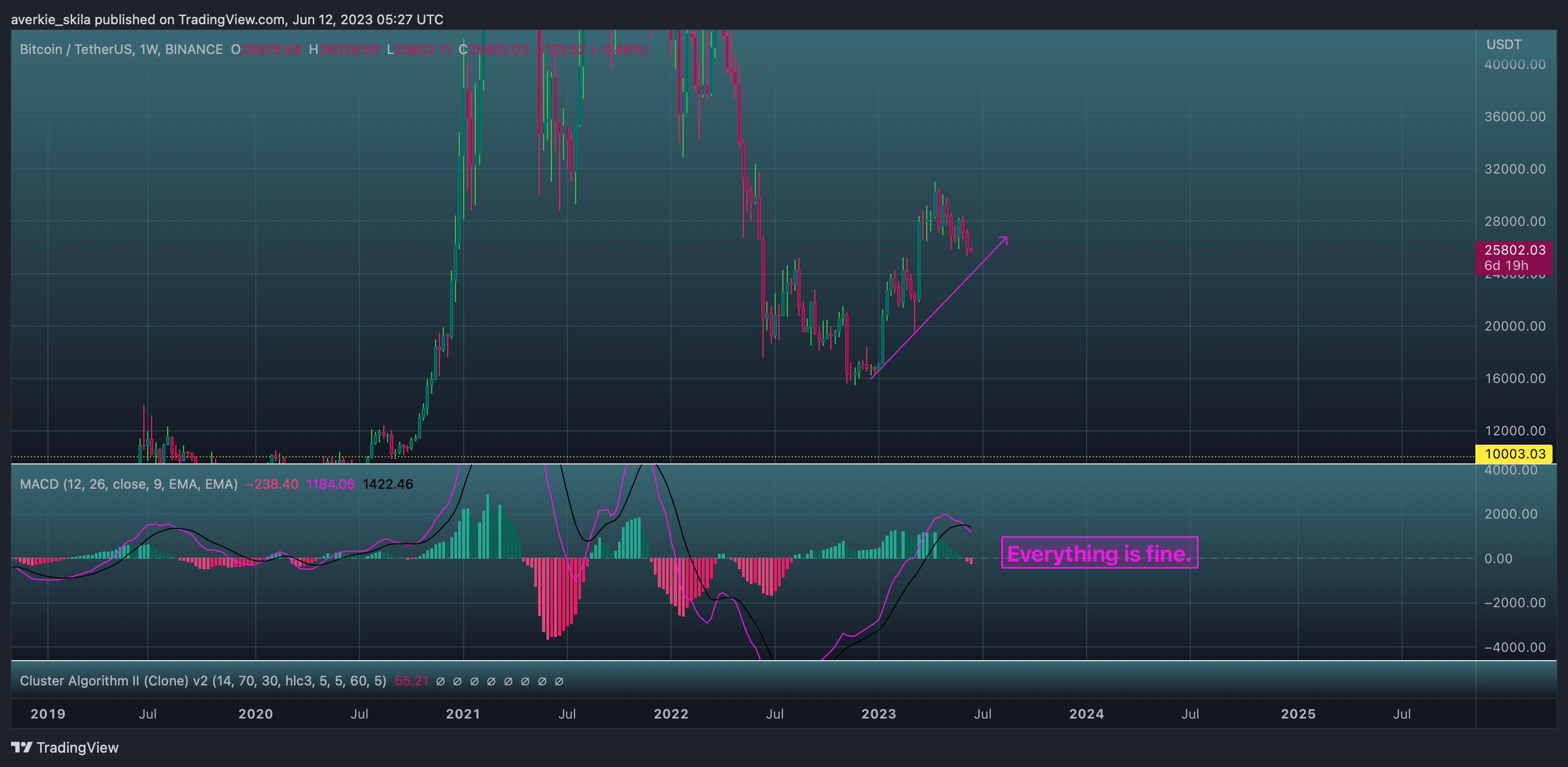Click the 16000.00 price axis label
Image resolution: width=1568 pixels, height=767 pixels.
(1515, 379)
